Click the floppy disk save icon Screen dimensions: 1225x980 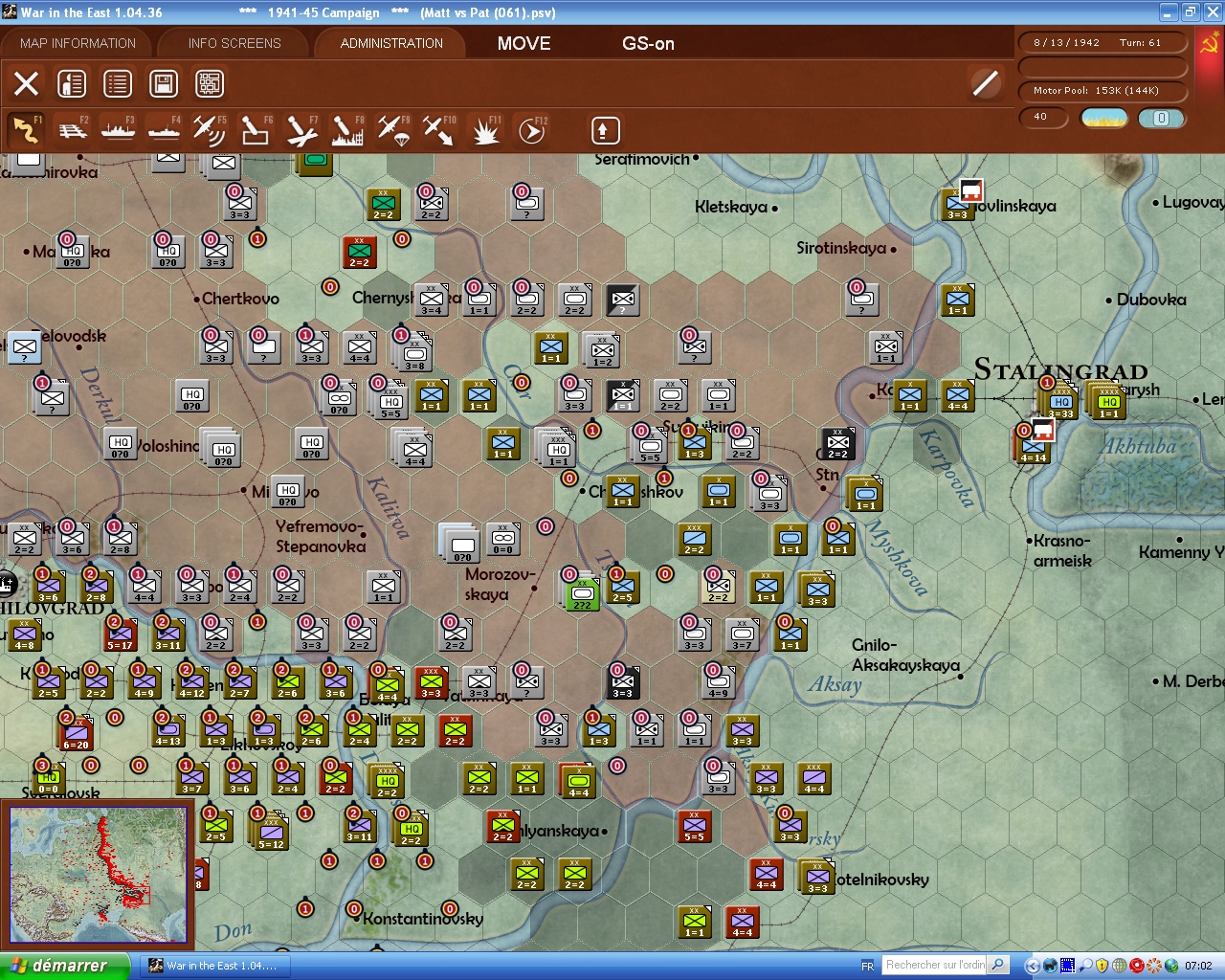(x=164, y=83)
